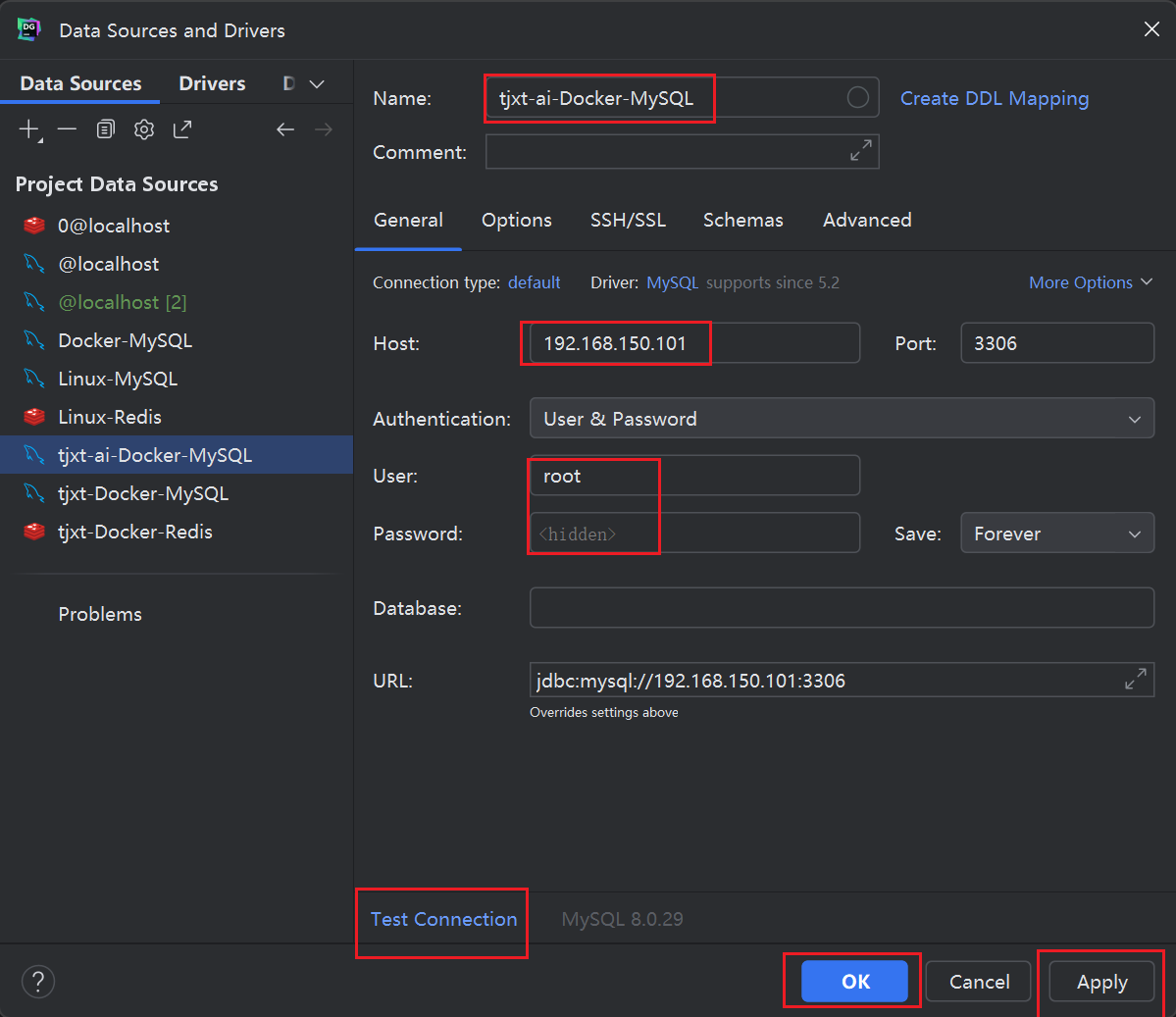Image resolution: width=1176 pixels, height=1017 pixels.
Task: Select the Linux-MySQL data source
Action: 177,378
